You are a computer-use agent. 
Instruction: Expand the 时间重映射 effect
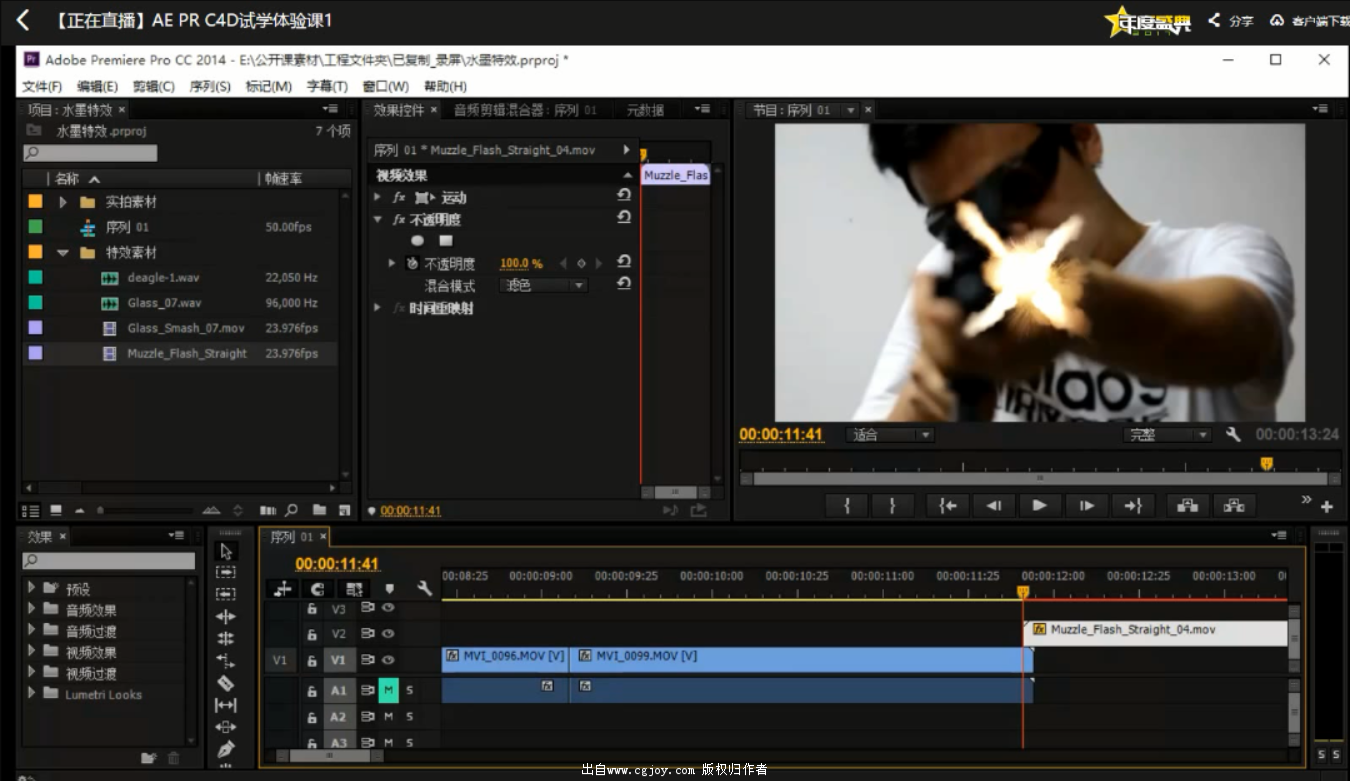pos(378,308)
